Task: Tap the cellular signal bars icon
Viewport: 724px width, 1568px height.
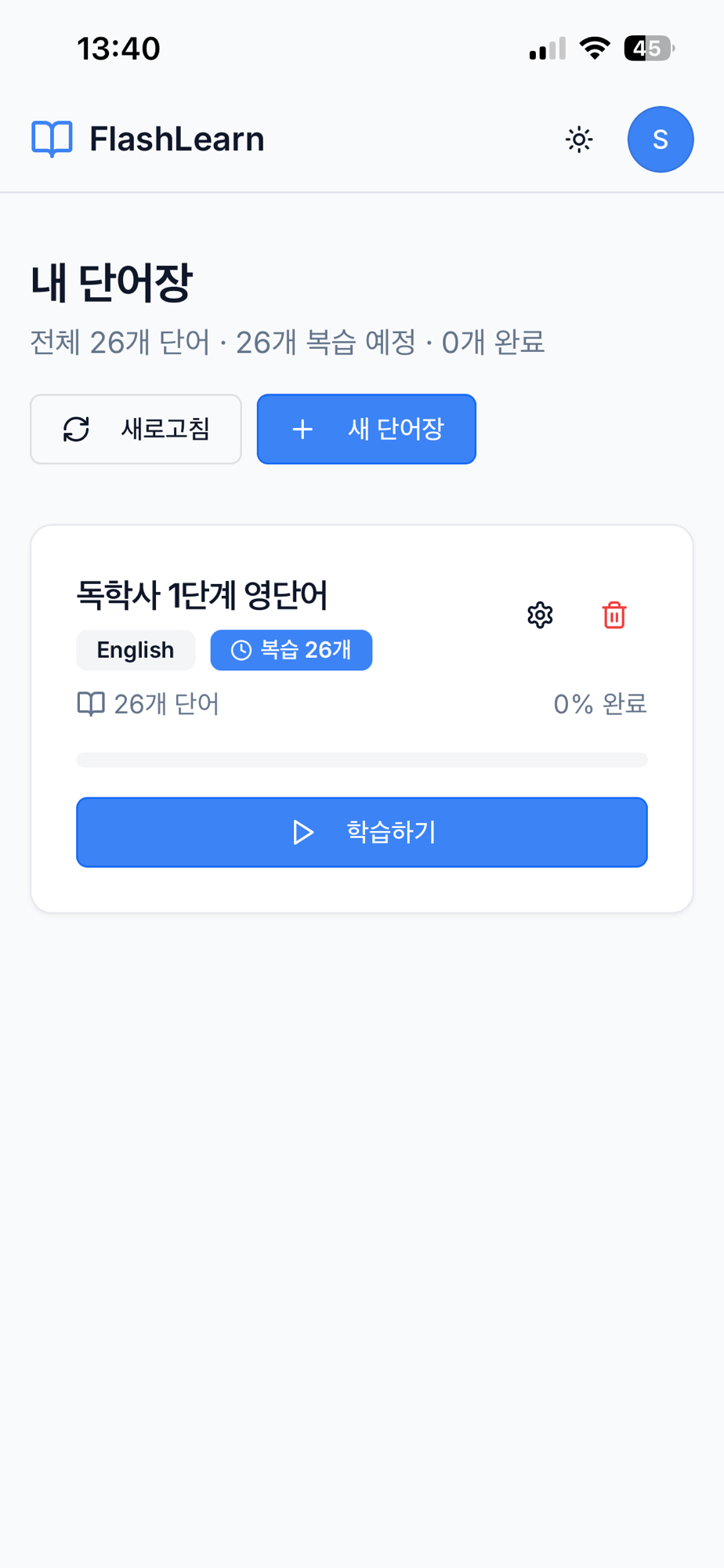Action: click(x=547, y=49)
